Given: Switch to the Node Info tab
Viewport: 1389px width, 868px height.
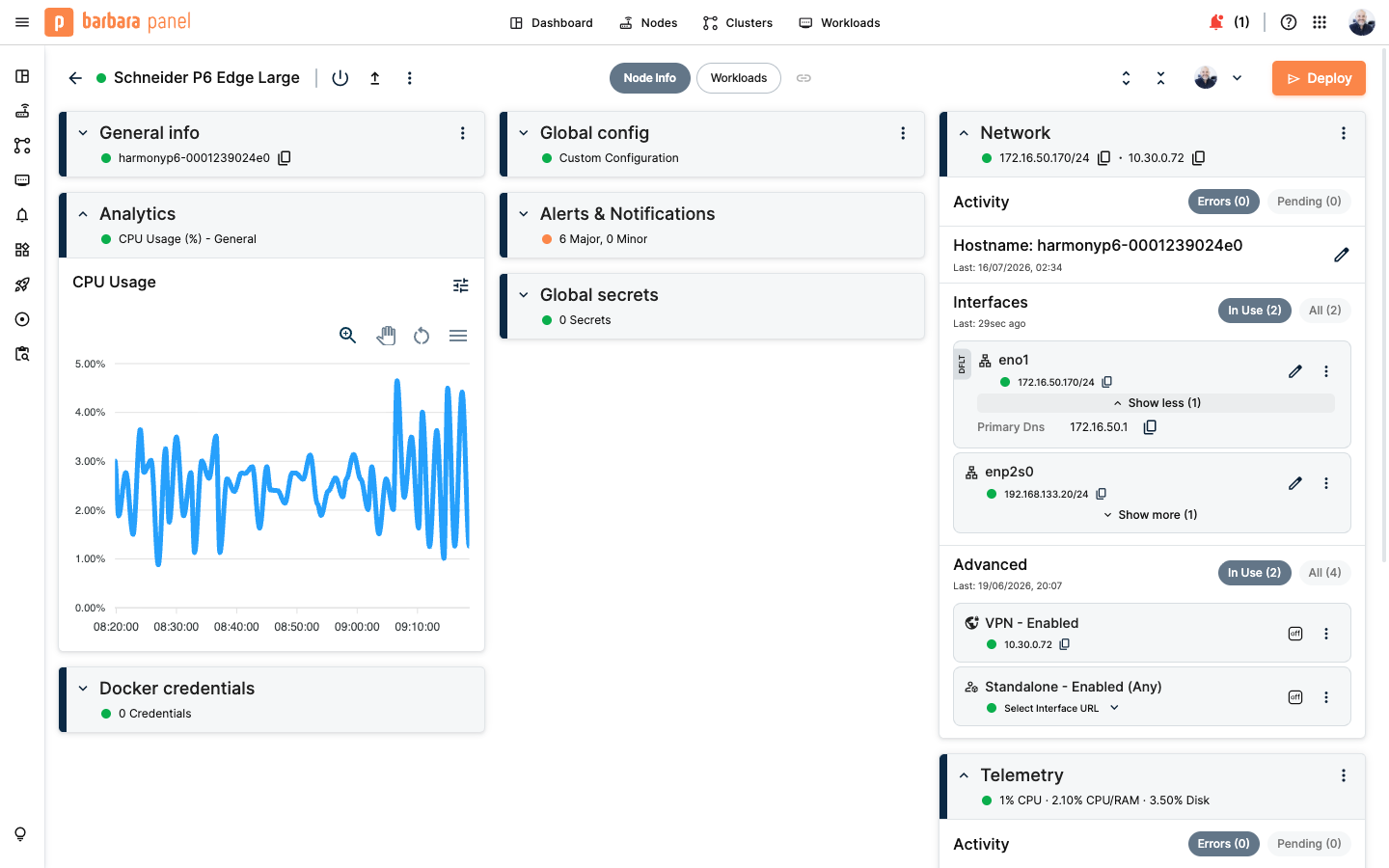Looking at the screenshot, I should click(x=650, y=78).
